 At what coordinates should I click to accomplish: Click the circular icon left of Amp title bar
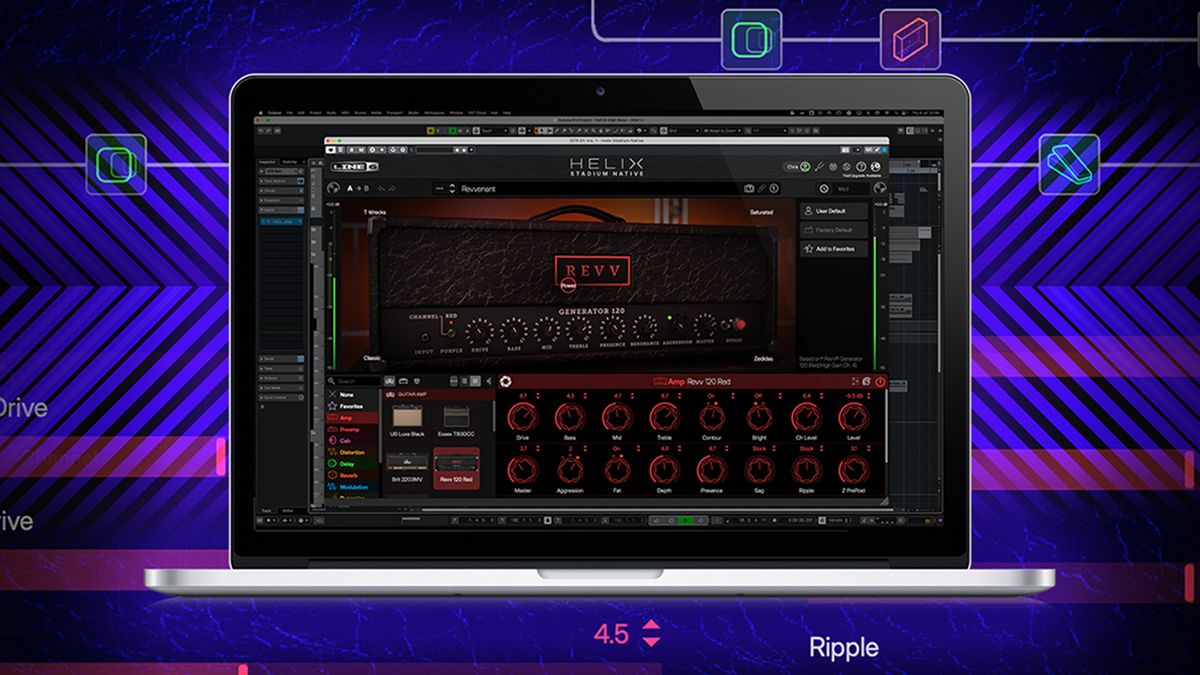[505, 381]
